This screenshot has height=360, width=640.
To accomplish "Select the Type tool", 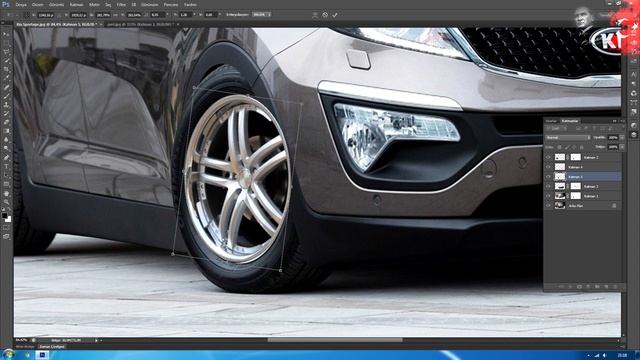I will (x=6, y=167).
